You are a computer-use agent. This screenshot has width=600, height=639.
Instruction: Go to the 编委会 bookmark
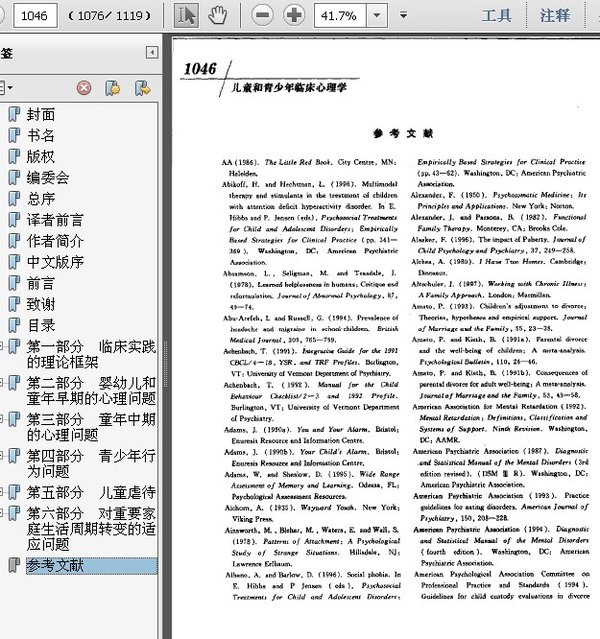coord(48,178)
